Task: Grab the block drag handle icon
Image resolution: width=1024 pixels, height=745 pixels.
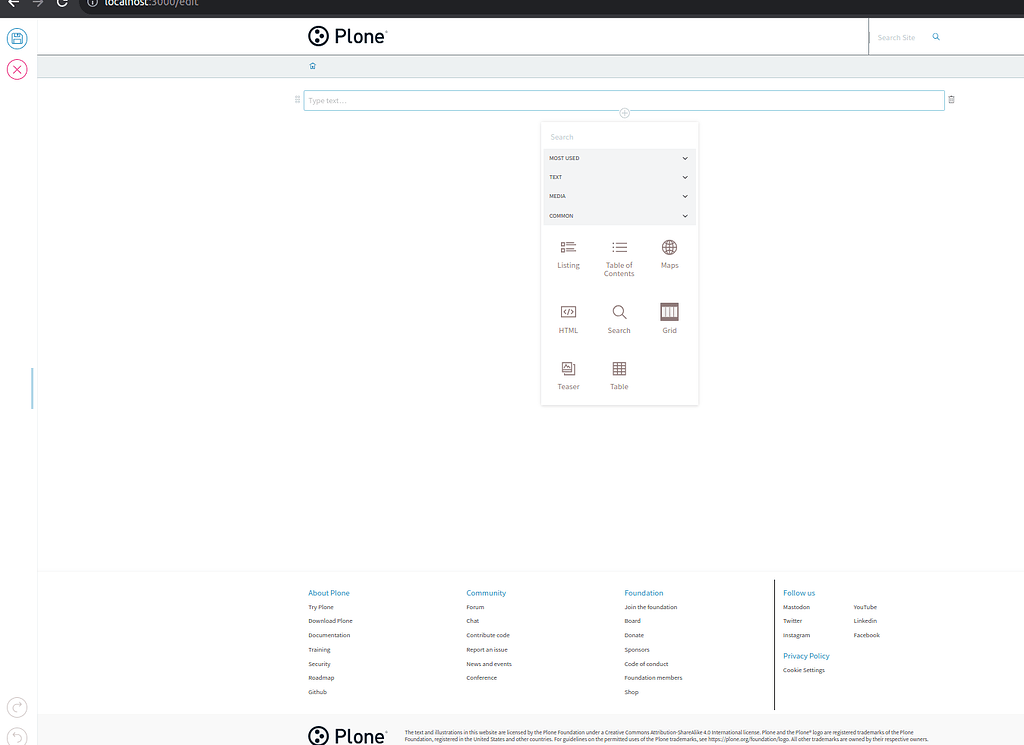Action: coord(296,100)
